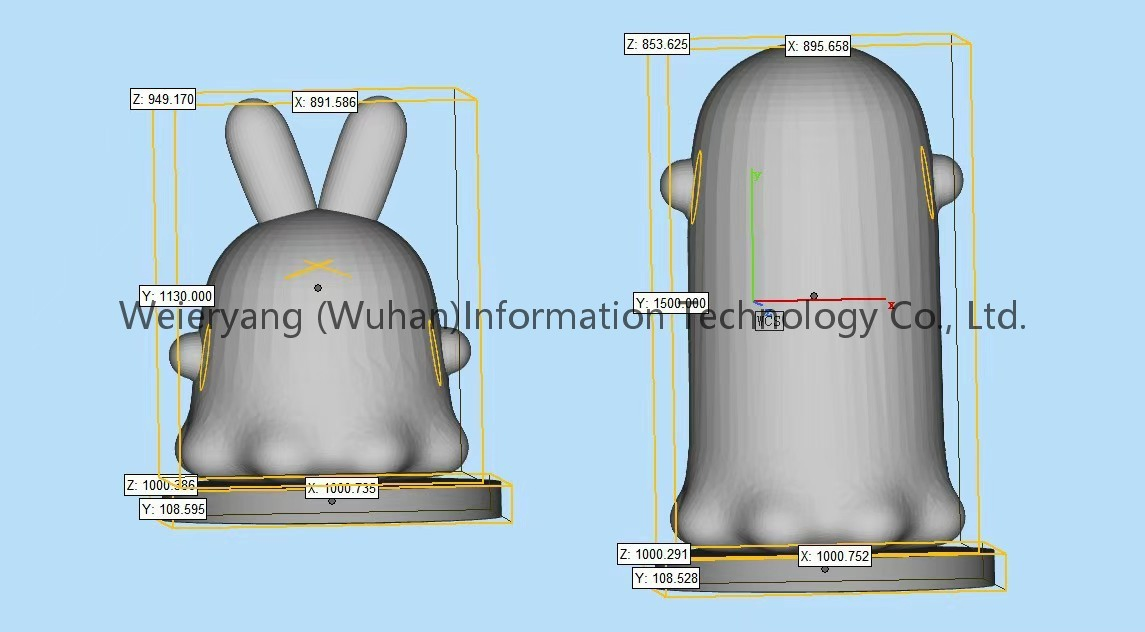Click the yellow ellipse on bunny's right arm
Image resolution: width=1145 pixels, height=632 pixels.
click(436, 352)
